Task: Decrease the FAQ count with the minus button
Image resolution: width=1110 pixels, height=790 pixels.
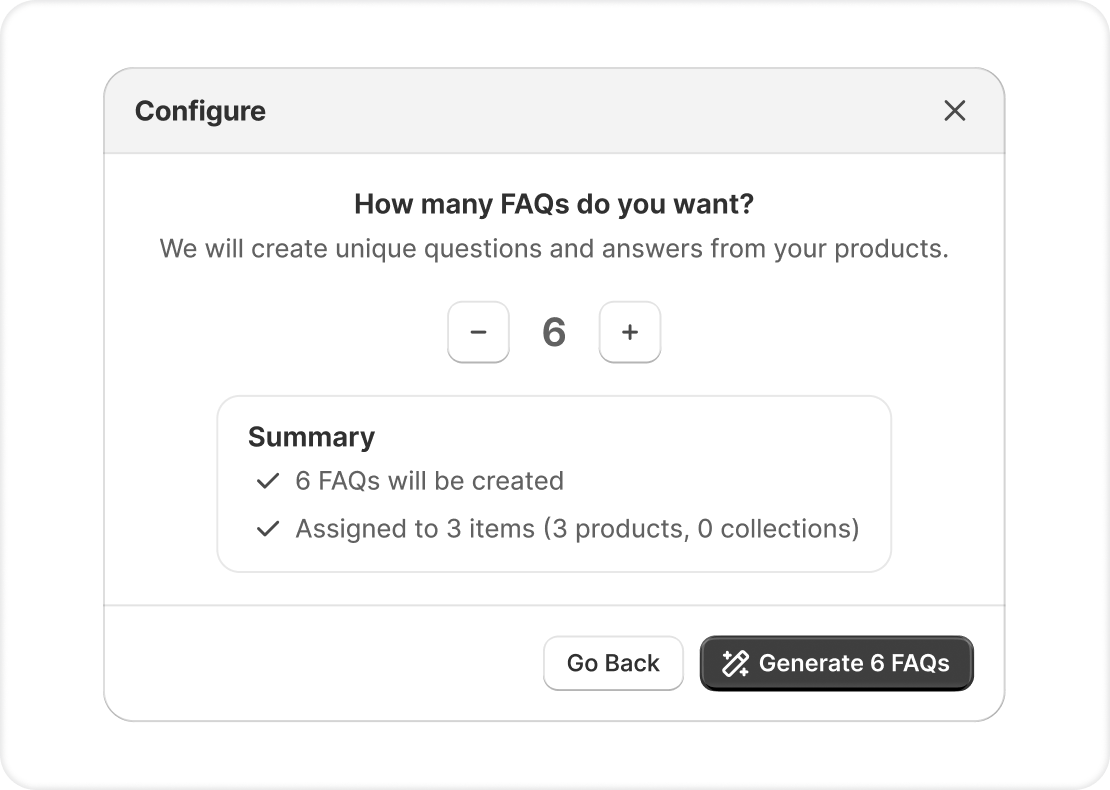Action: tap(478, 332)
